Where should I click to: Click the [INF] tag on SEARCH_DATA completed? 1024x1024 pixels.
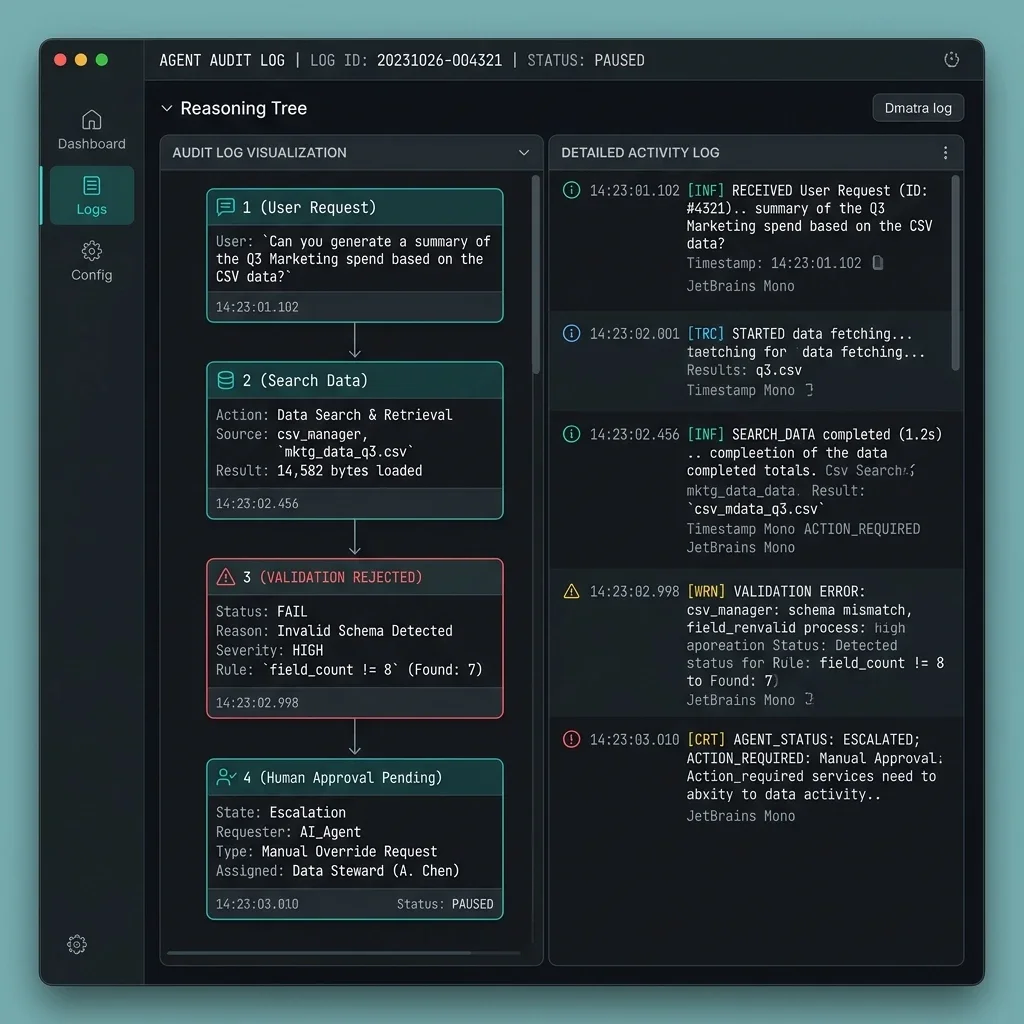pos(705,434)
